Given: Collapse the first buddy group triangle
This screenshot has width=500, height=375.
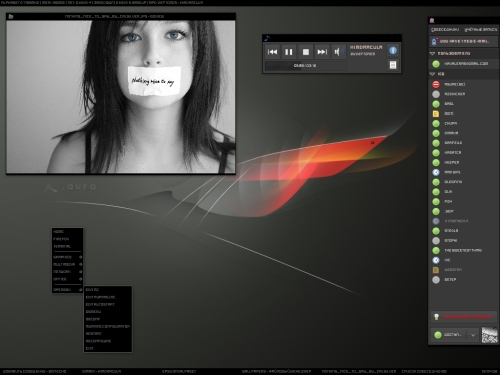Looking at the screenshot, I should coord(433,53).
